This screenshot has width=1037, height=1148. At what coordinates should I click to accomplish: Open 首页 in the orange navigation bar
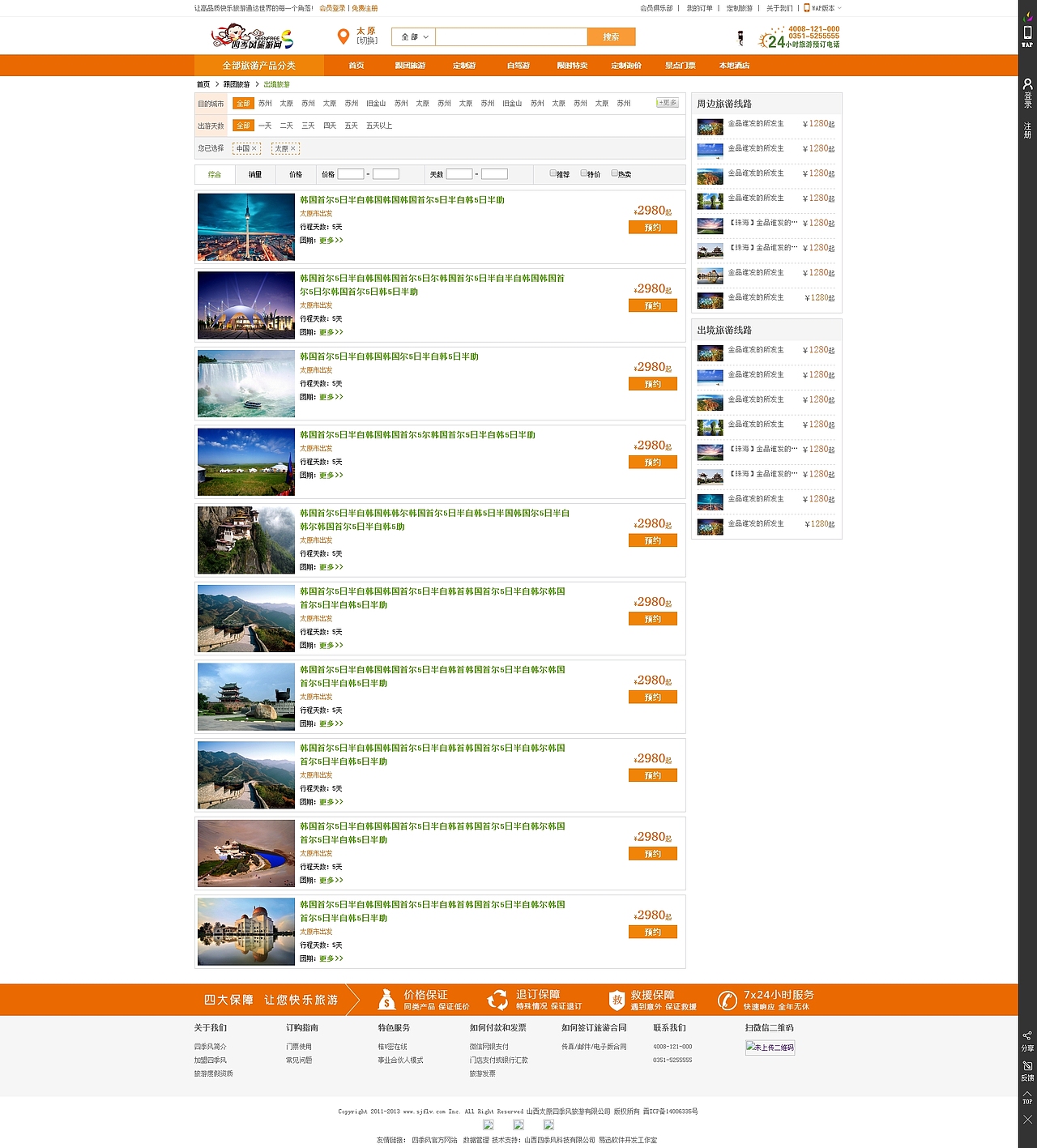point(356,66)
